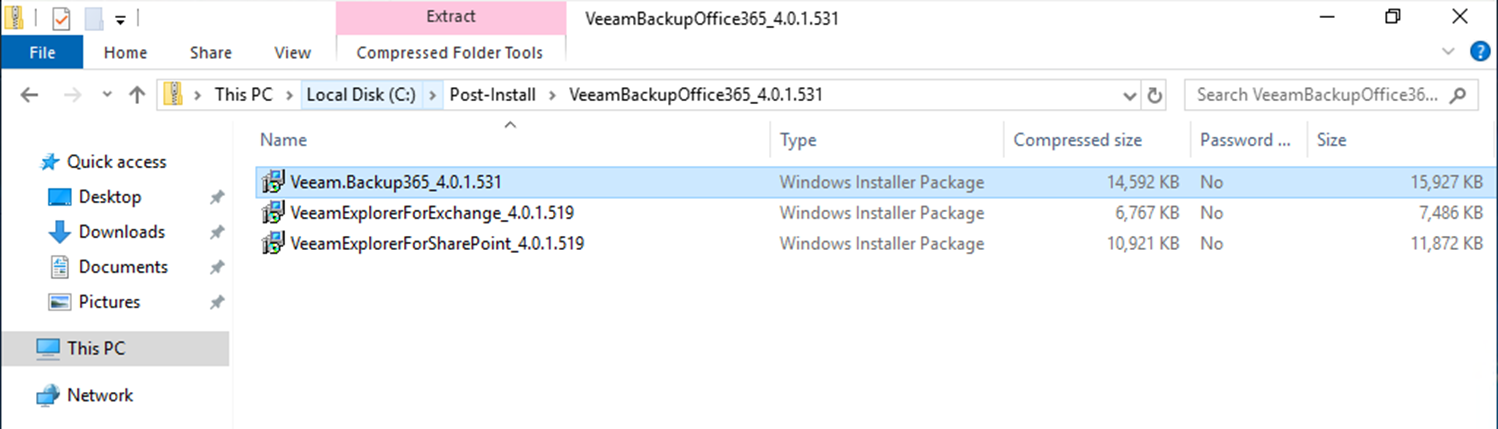Click Post-Install in the address breadcrumb
1498x429 pixels.
click(492, 95)
